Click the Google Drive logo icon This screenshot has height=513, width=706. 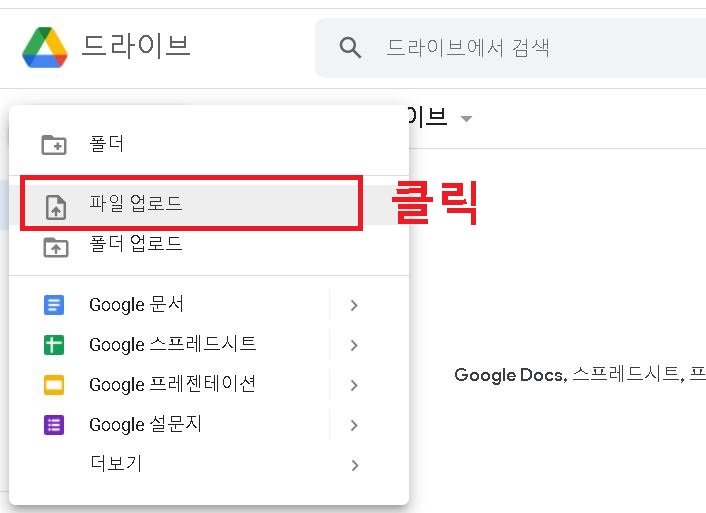(45, 47)
